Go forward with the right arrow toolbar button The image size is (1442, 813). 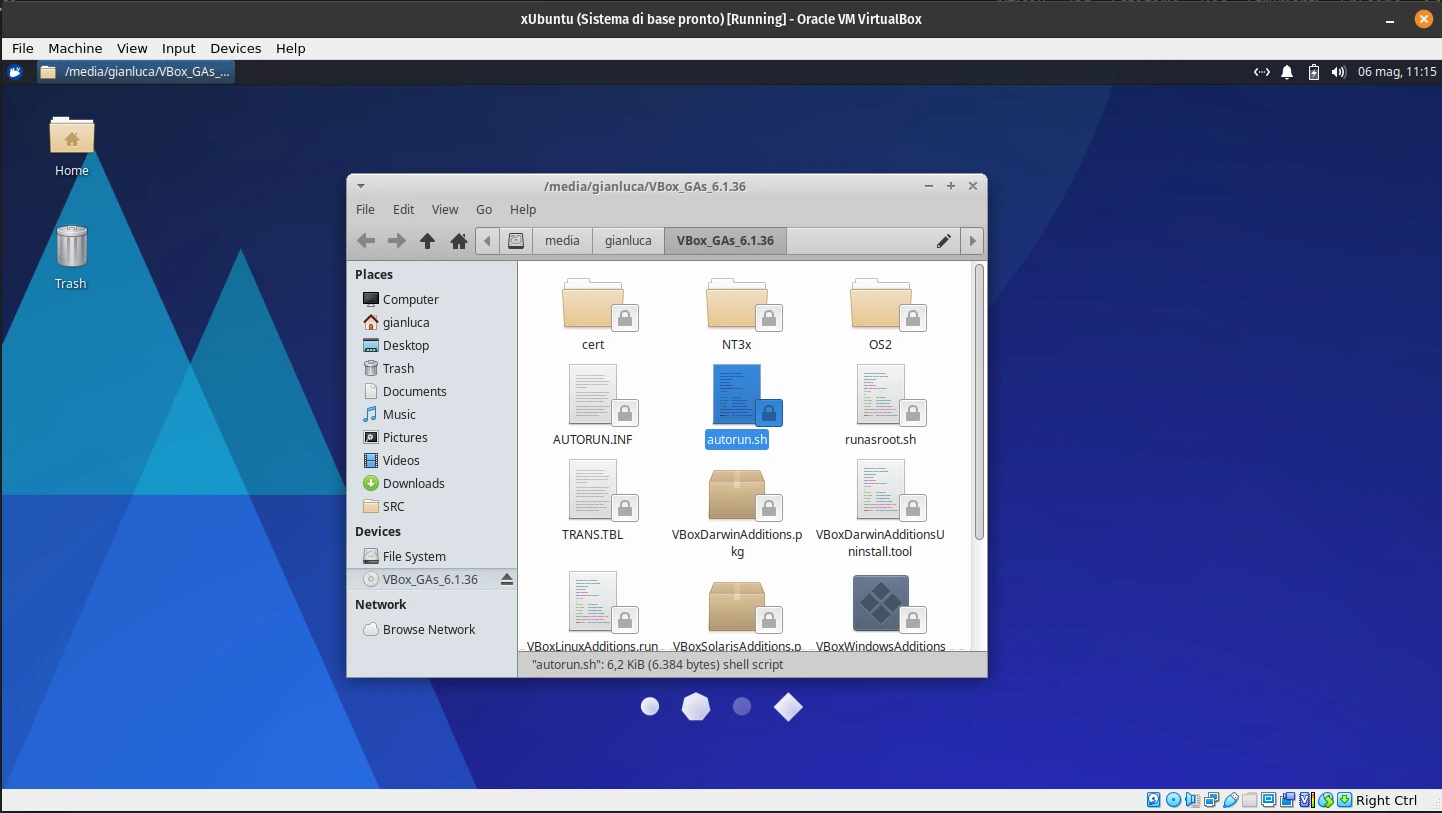click(397, 241)
